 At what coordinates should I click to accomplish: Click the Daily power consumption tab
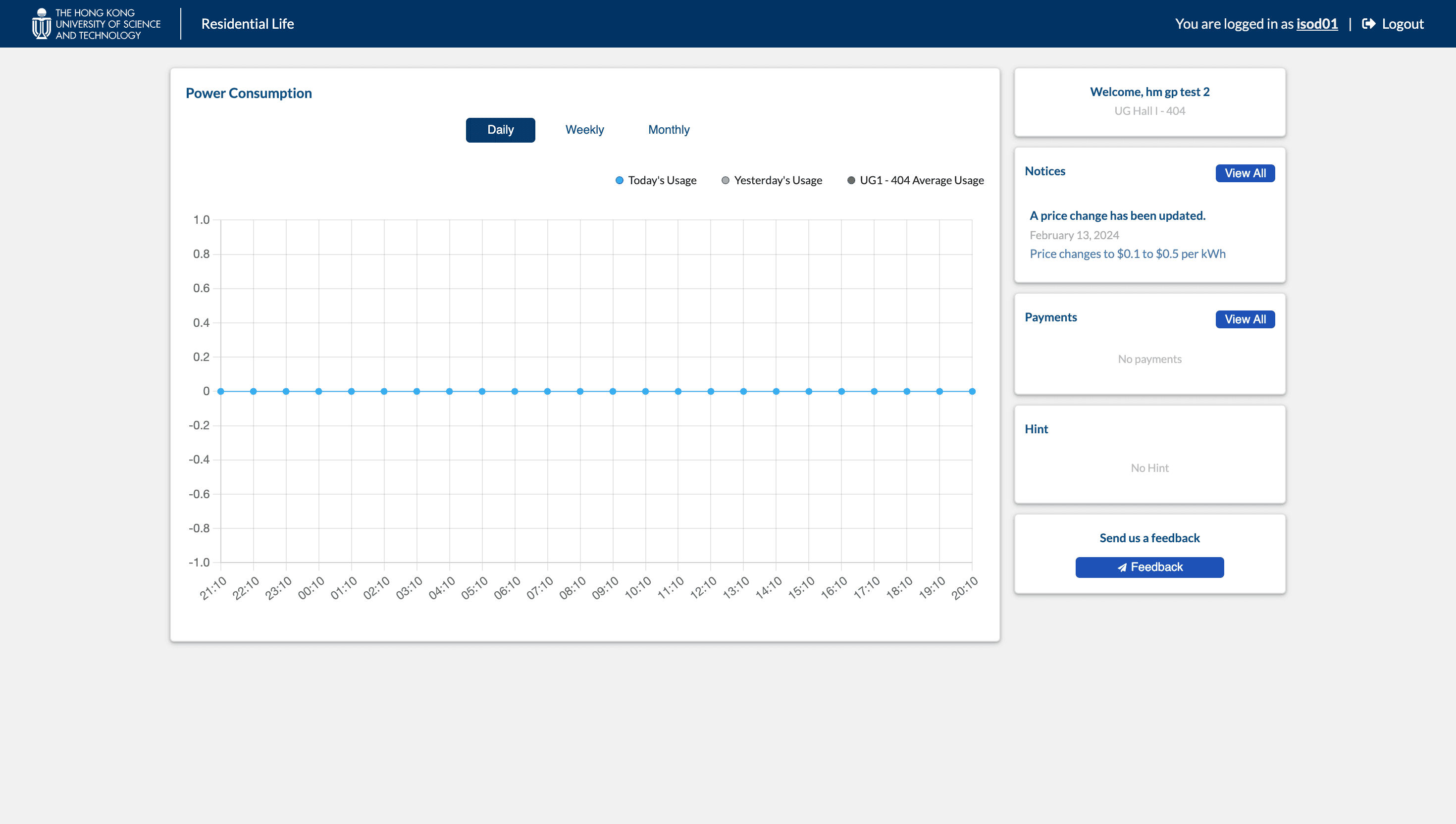[x=501, y=130]
